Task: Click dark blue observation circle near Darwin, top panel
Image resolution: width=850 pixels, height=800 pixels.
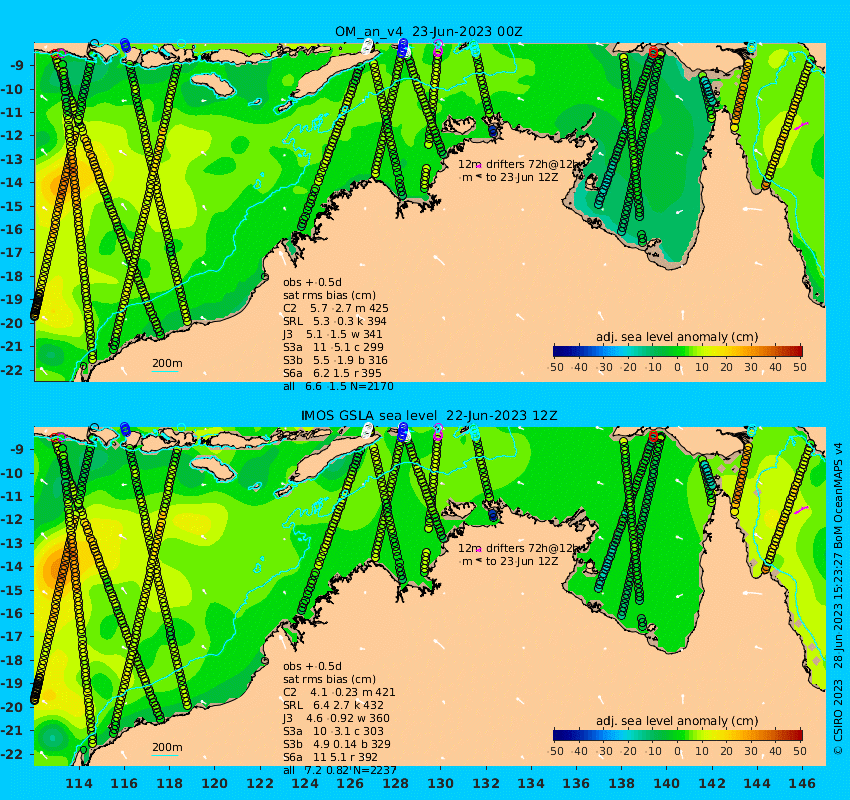Action: [493, 132]
